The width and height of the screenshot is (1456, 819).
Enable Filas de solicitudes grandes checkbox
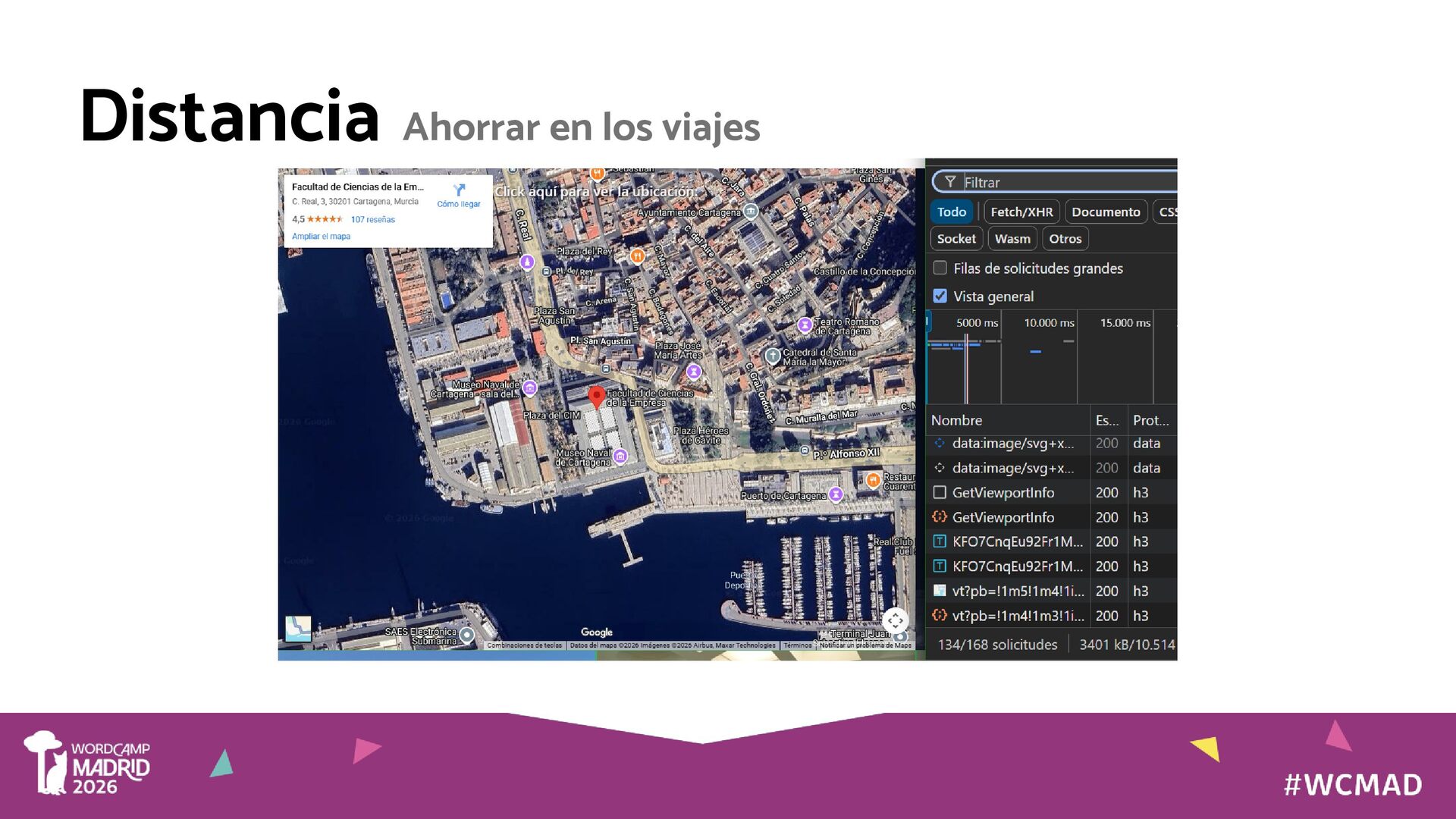940,268
